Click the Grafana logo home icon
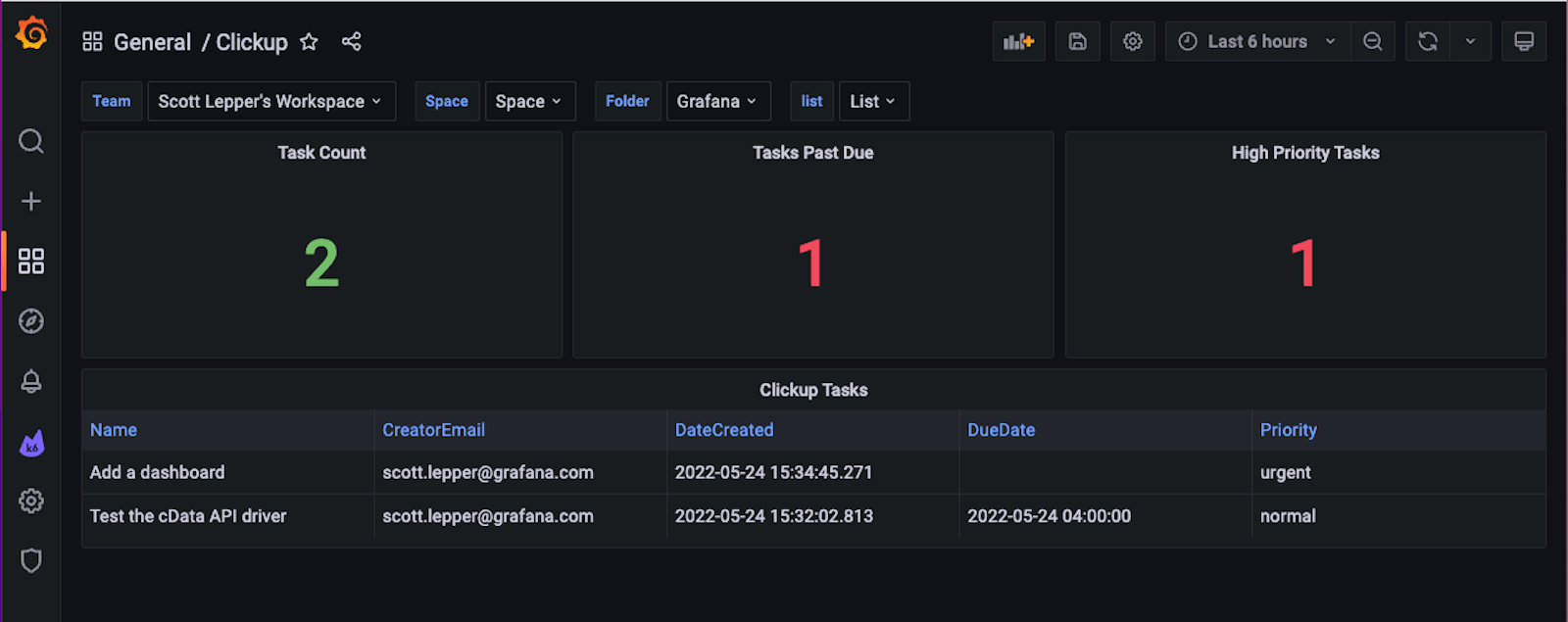Viewport: 1568px width, 622px height. point(31,33)
